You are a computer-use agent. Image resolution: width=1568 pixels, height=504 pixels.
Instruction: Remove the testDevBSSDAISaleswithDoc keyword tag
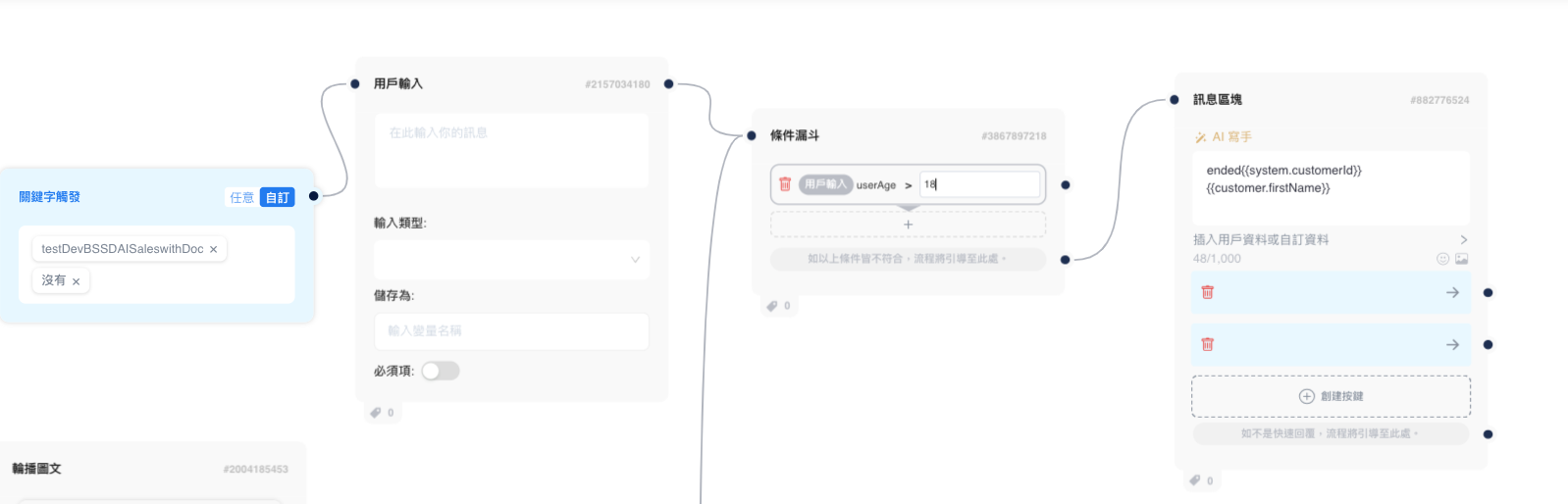tap(214, 250)
